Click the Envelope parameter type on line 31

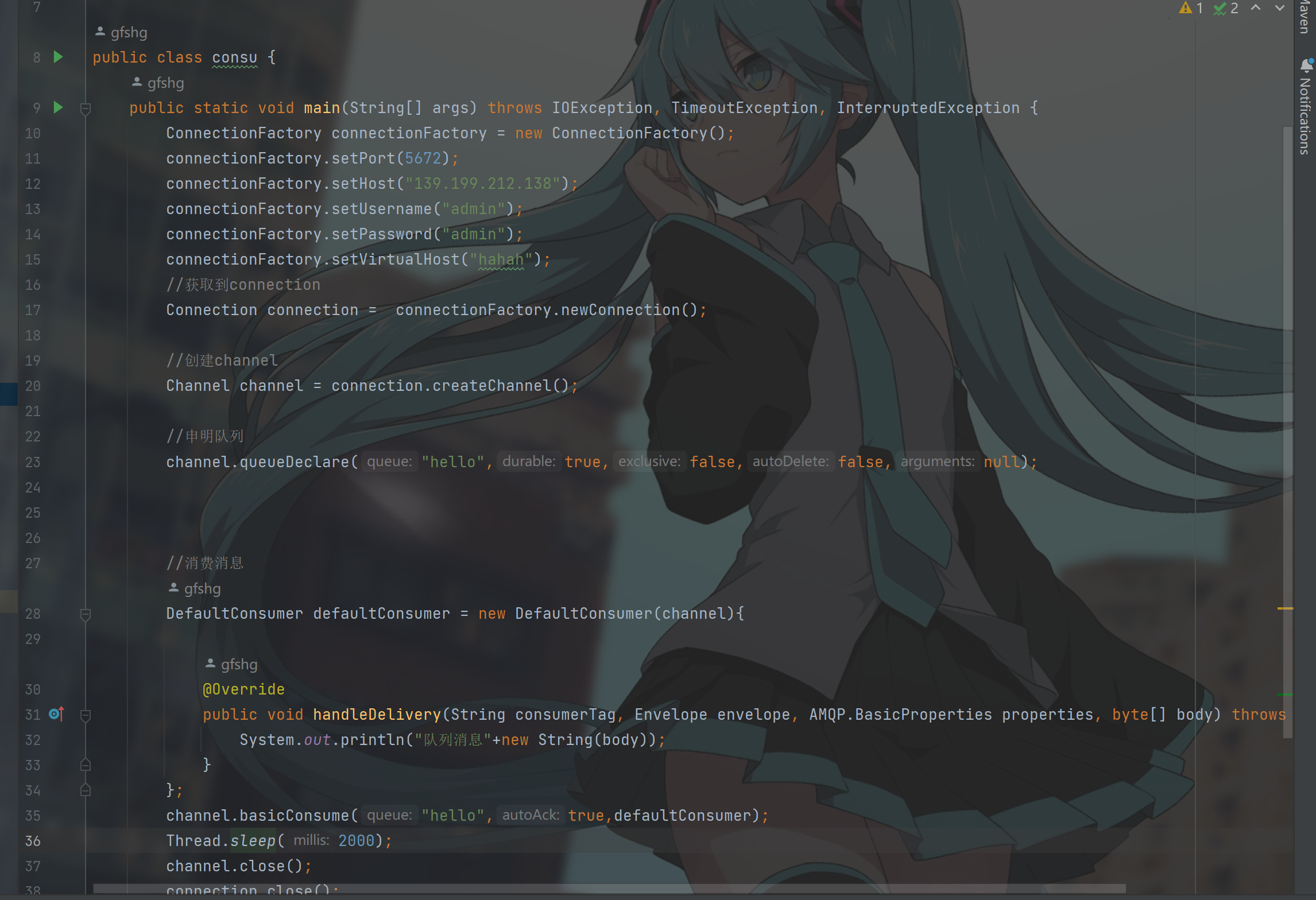(x=671, y=715)
